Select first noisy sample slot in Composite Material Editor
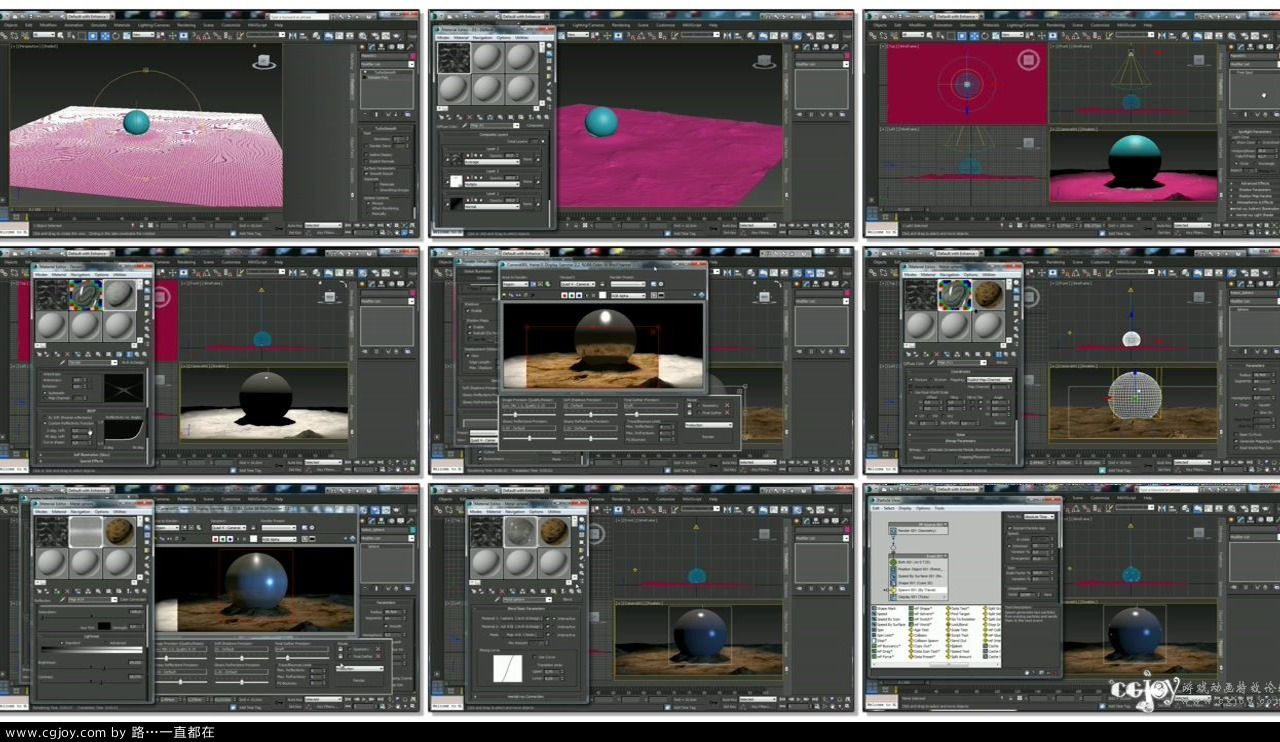Image resolution: width=1280 pixels, height=742 pixels. pyautogui.click(x=454, y=58)
